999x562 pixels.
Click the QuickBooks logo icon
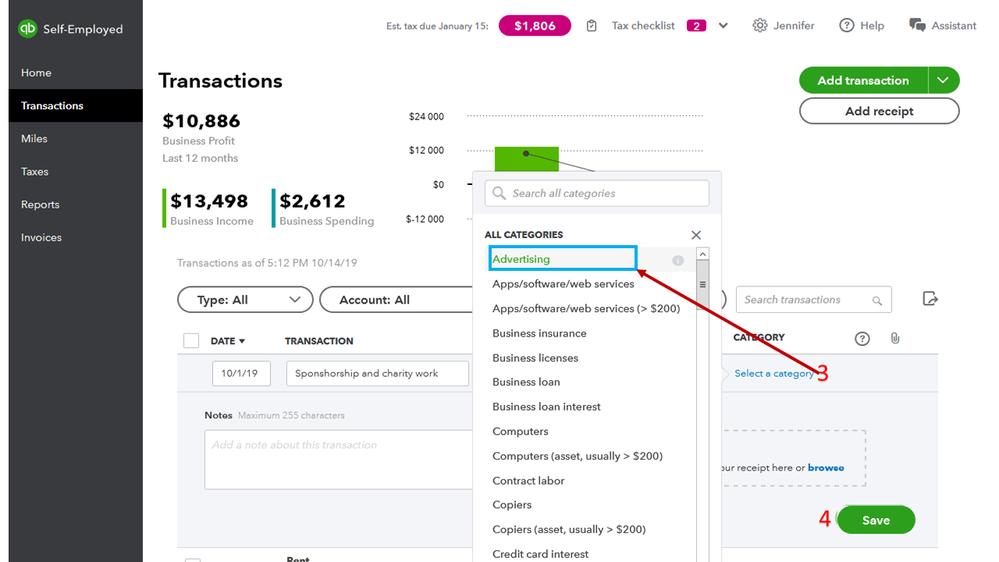point(28,29)
